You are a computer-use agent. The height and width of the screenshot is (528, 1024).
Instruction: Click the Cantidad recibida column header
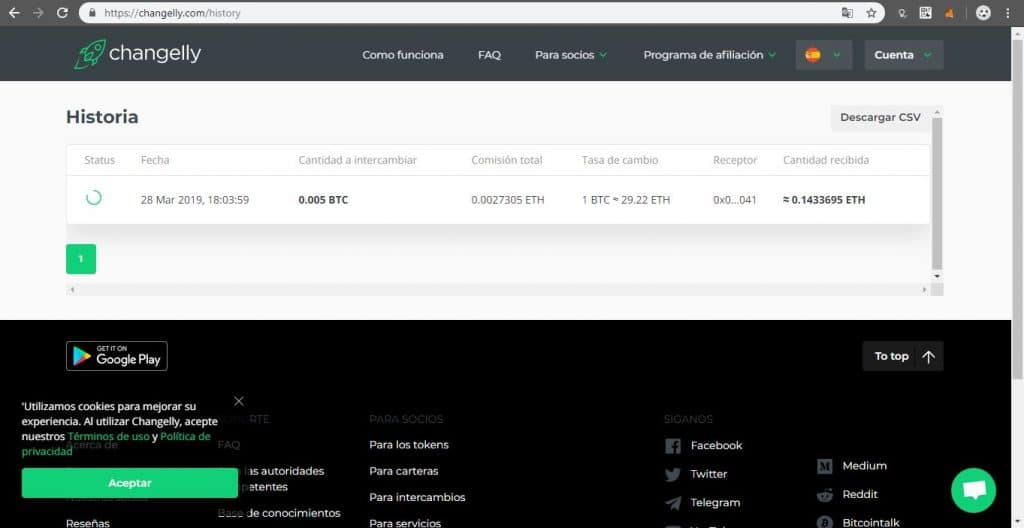[x=826, y=160]
